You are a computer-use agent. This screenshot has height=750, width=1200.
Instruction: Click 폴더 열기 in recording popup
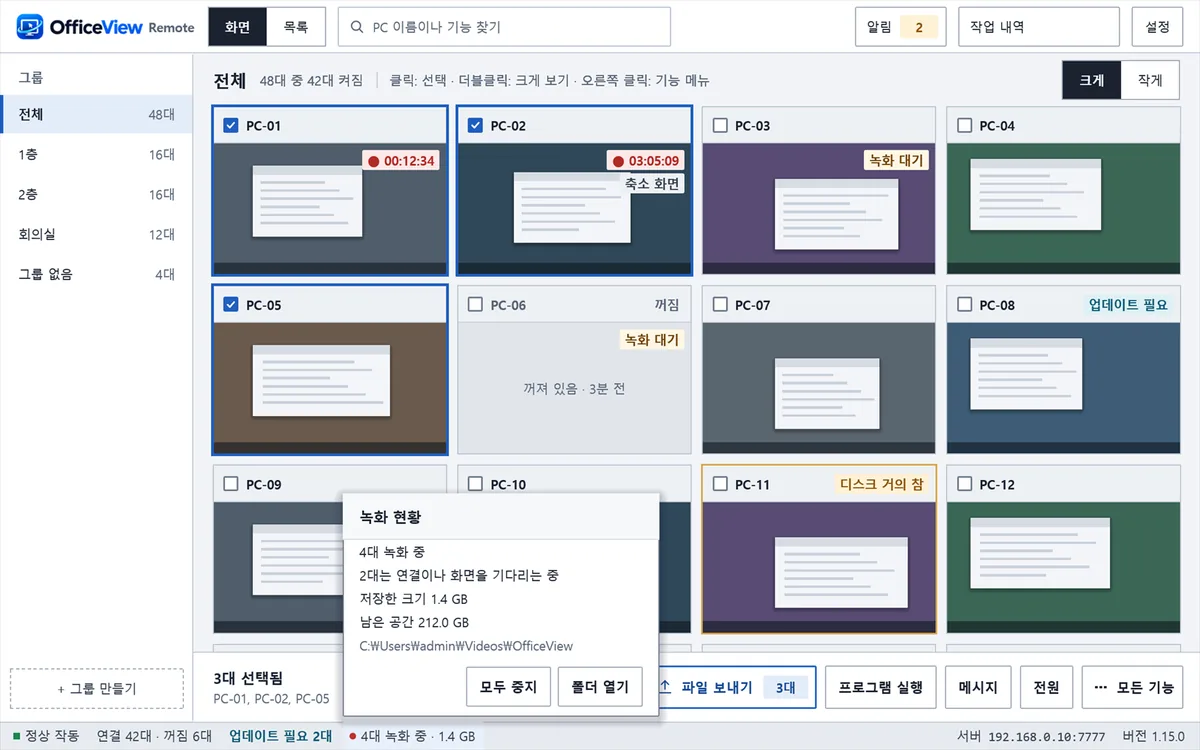[x=600, y=687]
